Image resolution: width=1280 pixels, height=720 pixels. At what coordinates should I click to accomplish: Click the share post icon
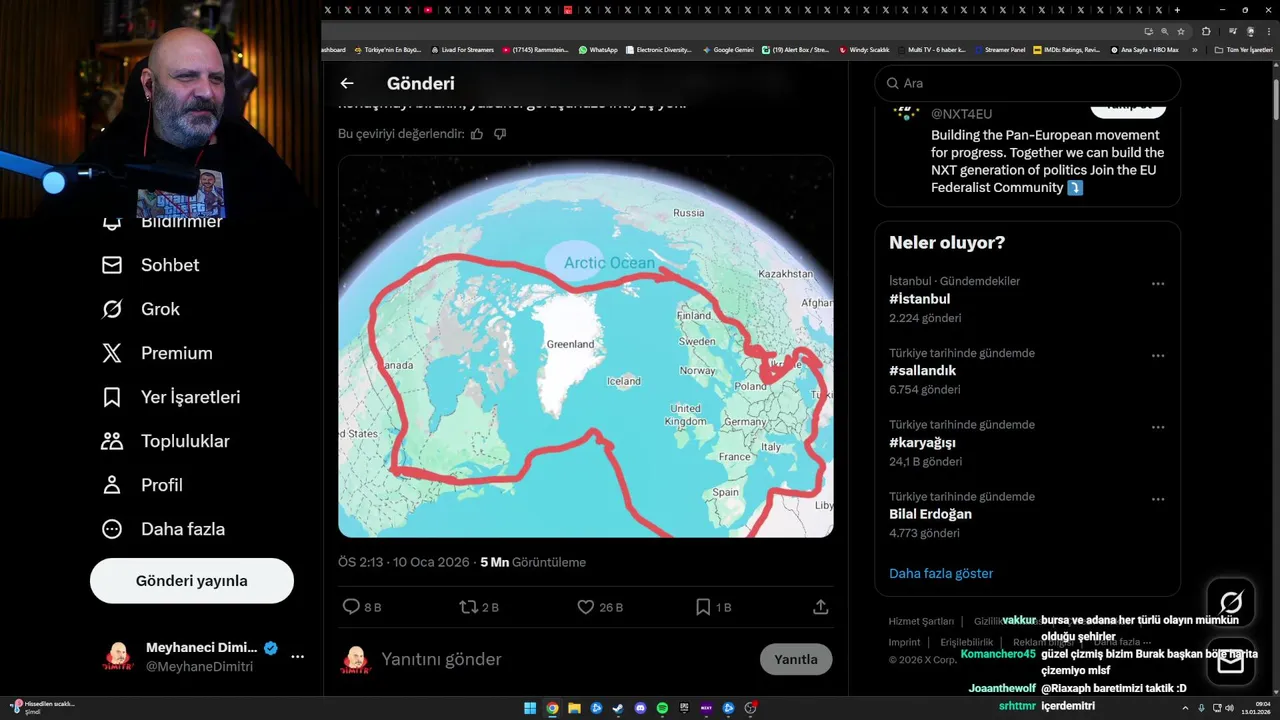(x=820, y=607)
